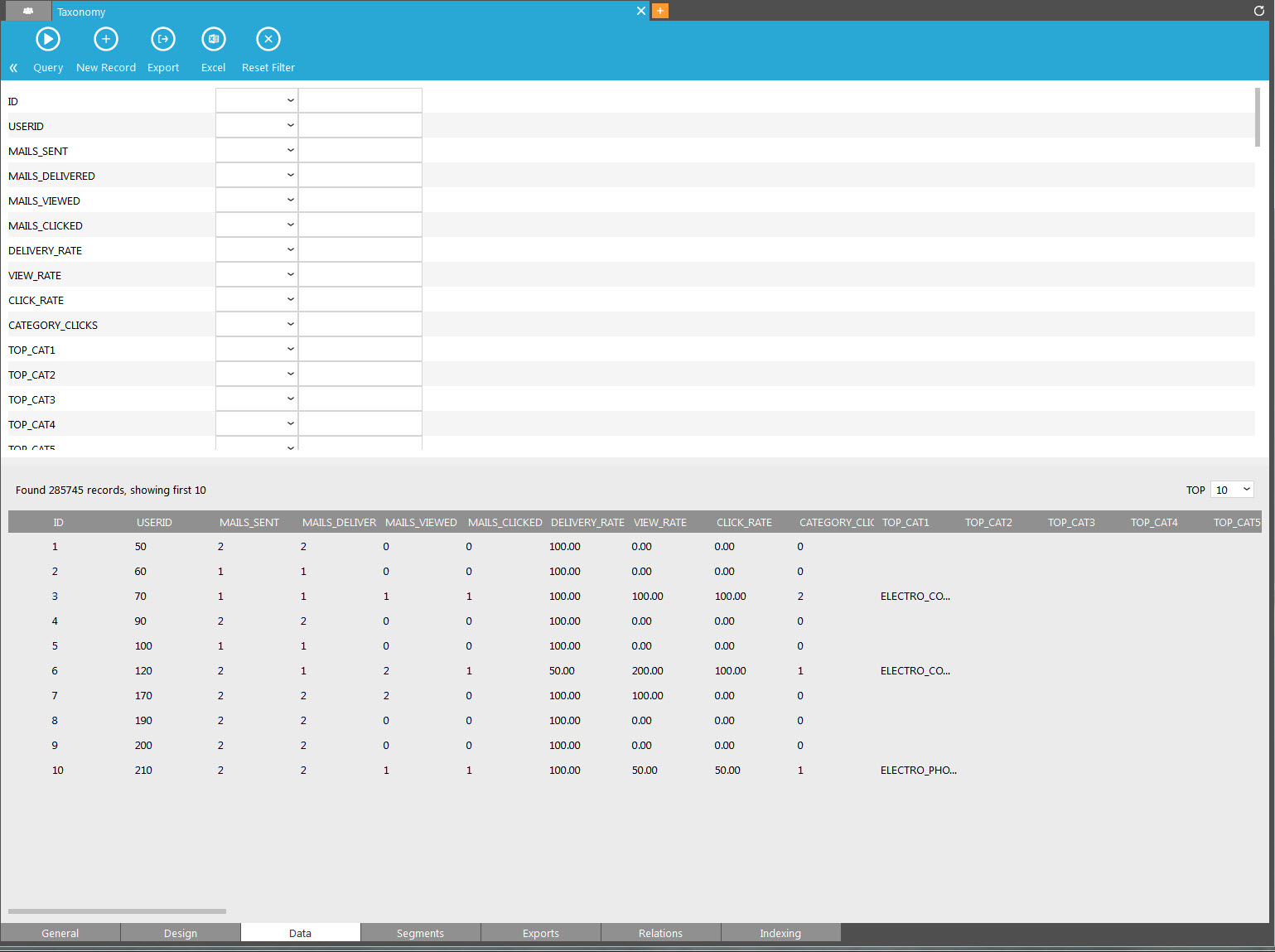This screenshot has height=952, width=1275.
Task: Export data with the Excel icon
Action: coord(213,40)
